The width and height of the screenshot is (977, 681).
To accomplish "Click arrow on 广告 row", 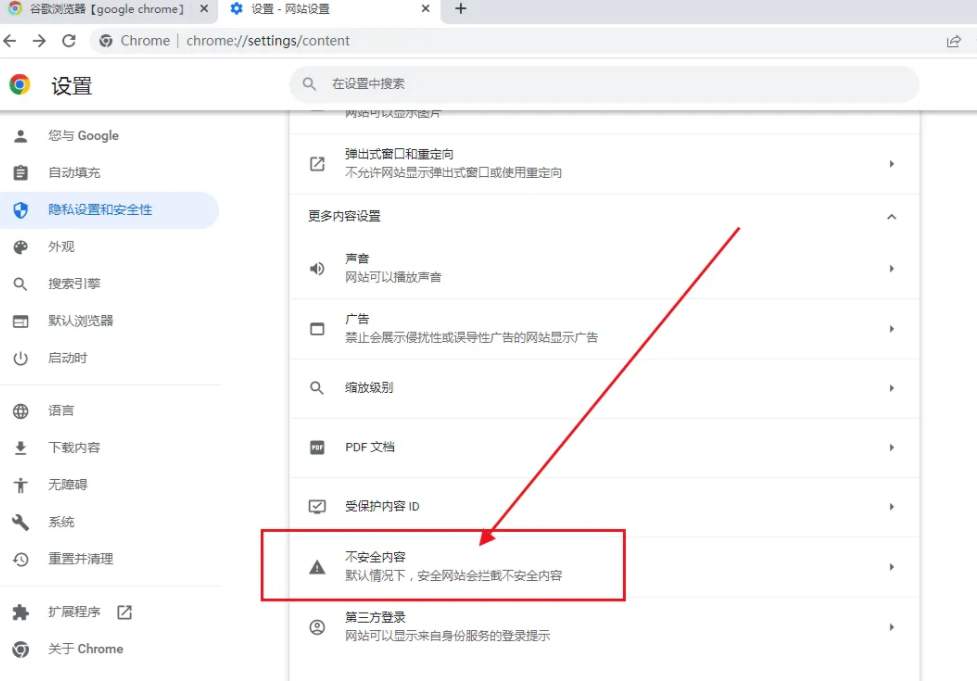I will coord(892,329).
